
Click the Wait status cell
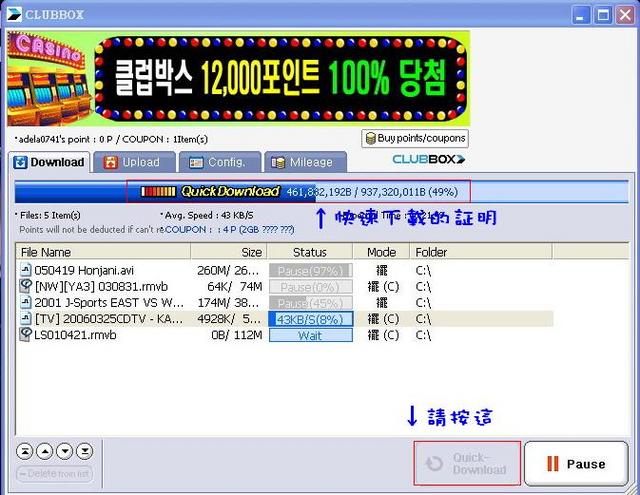coord(311,335)
